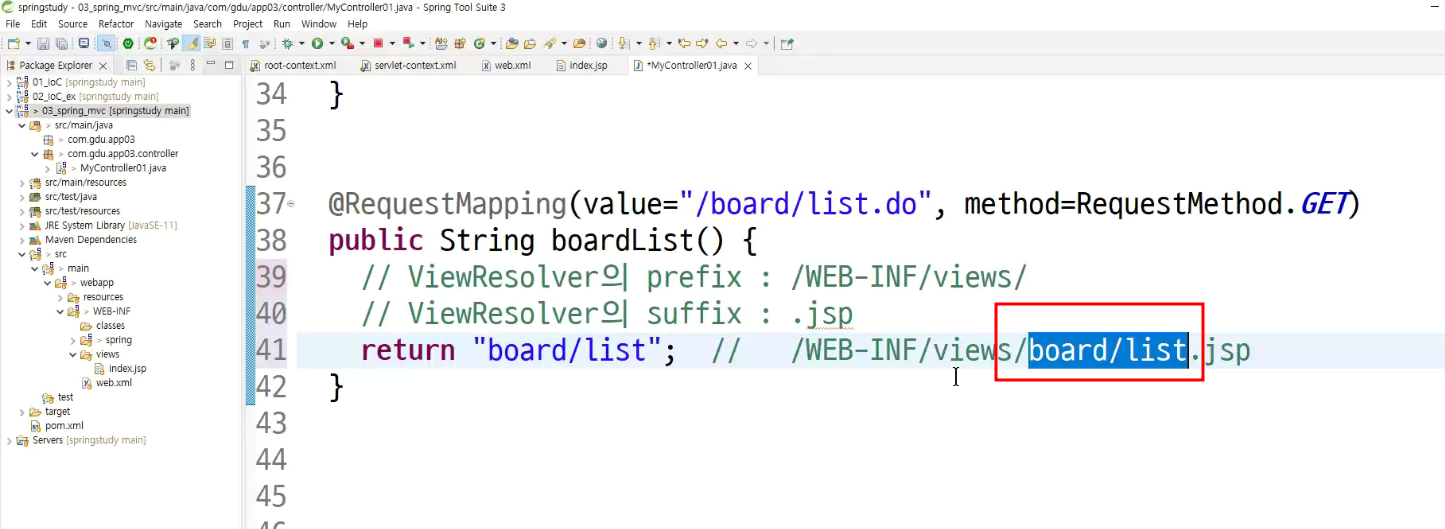Collapse the src/main/java folder
1445x529 pixels.
[x=21, y=125]
